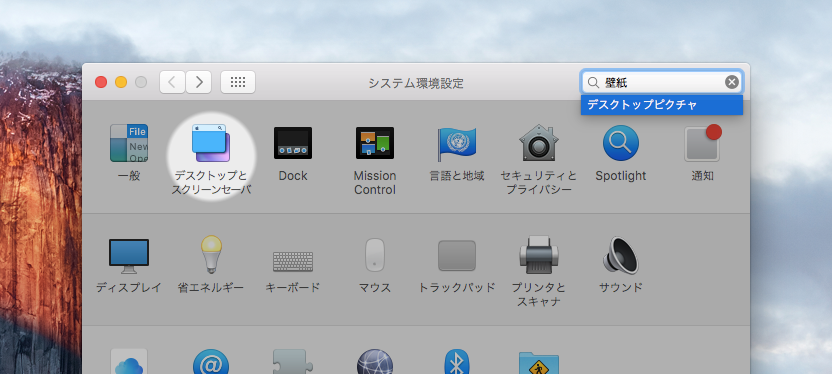Close the System Preferences window

[101, 82]
